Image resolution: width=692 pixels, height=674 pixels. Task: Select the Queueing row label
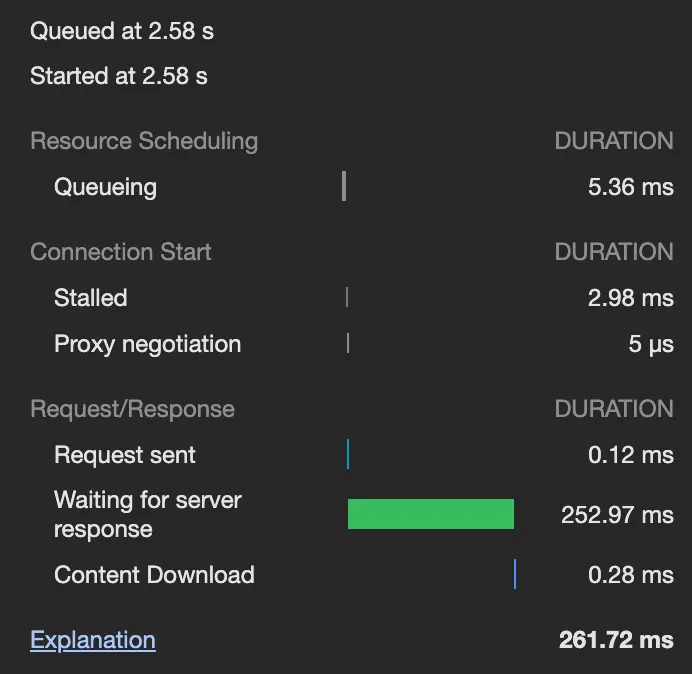105,187
